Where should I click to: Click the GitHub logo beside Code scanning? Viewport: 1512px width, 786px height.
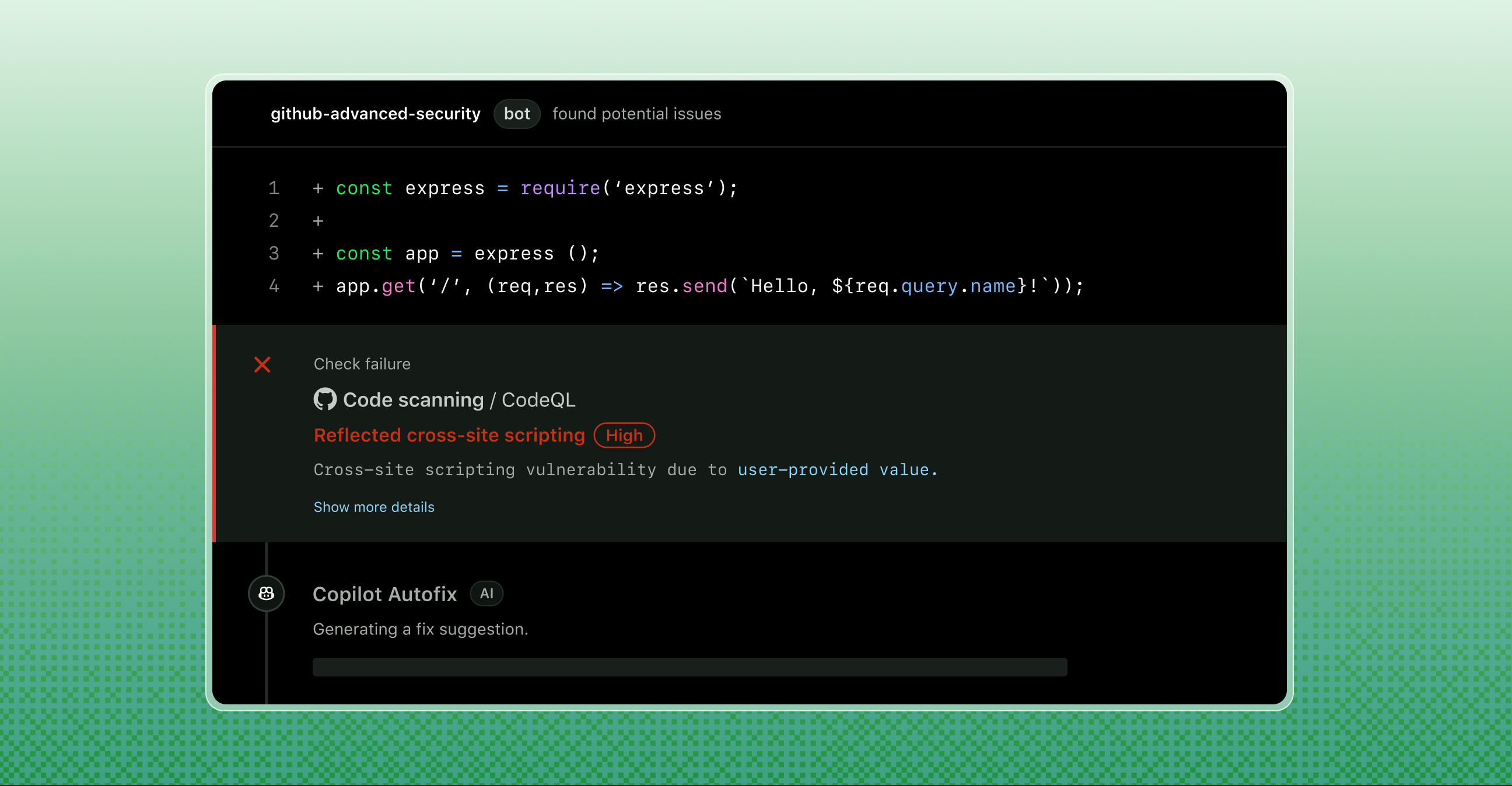pos(325,399)
